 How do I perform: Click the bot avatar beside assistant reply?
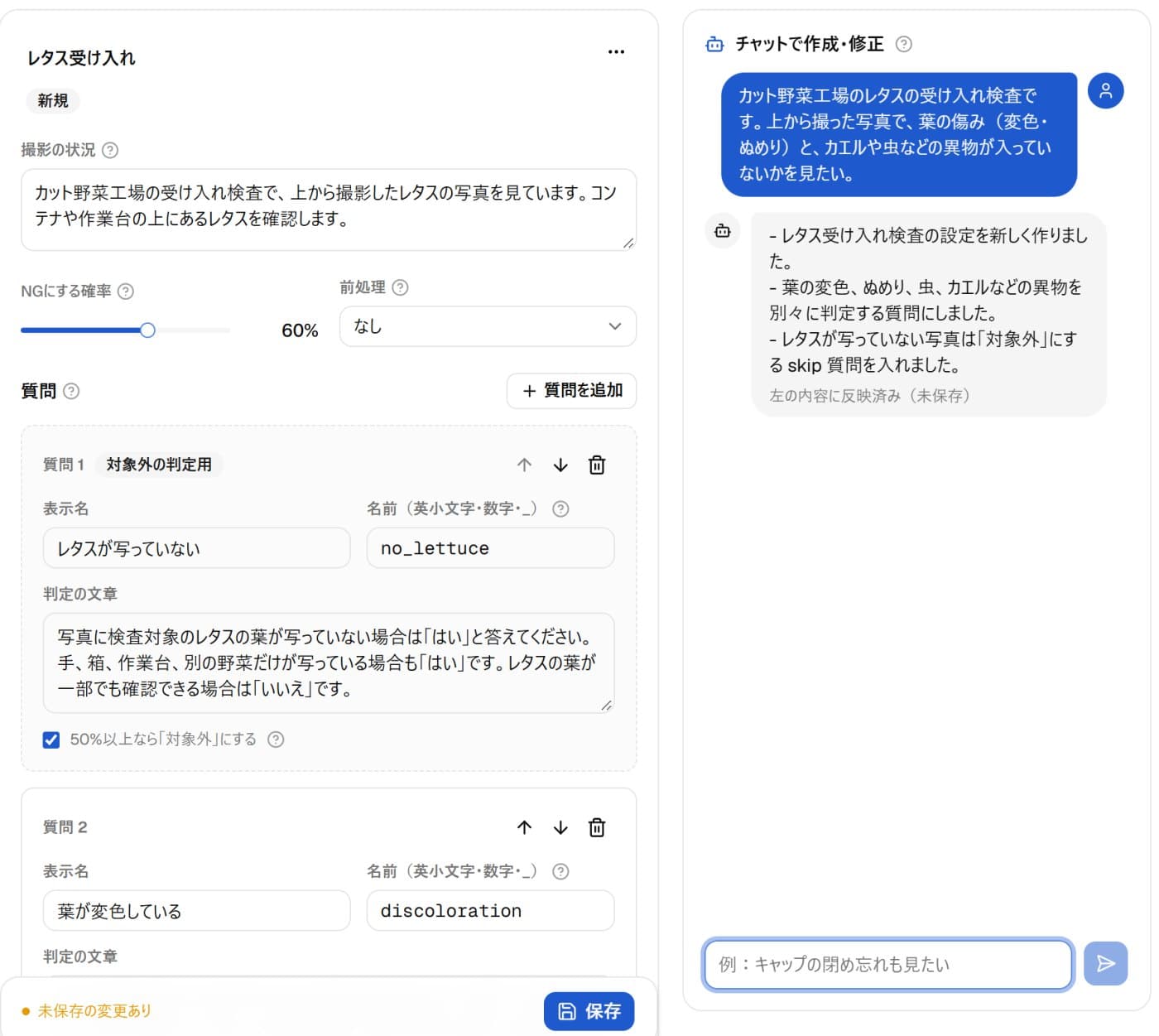[x=723, y=231]
